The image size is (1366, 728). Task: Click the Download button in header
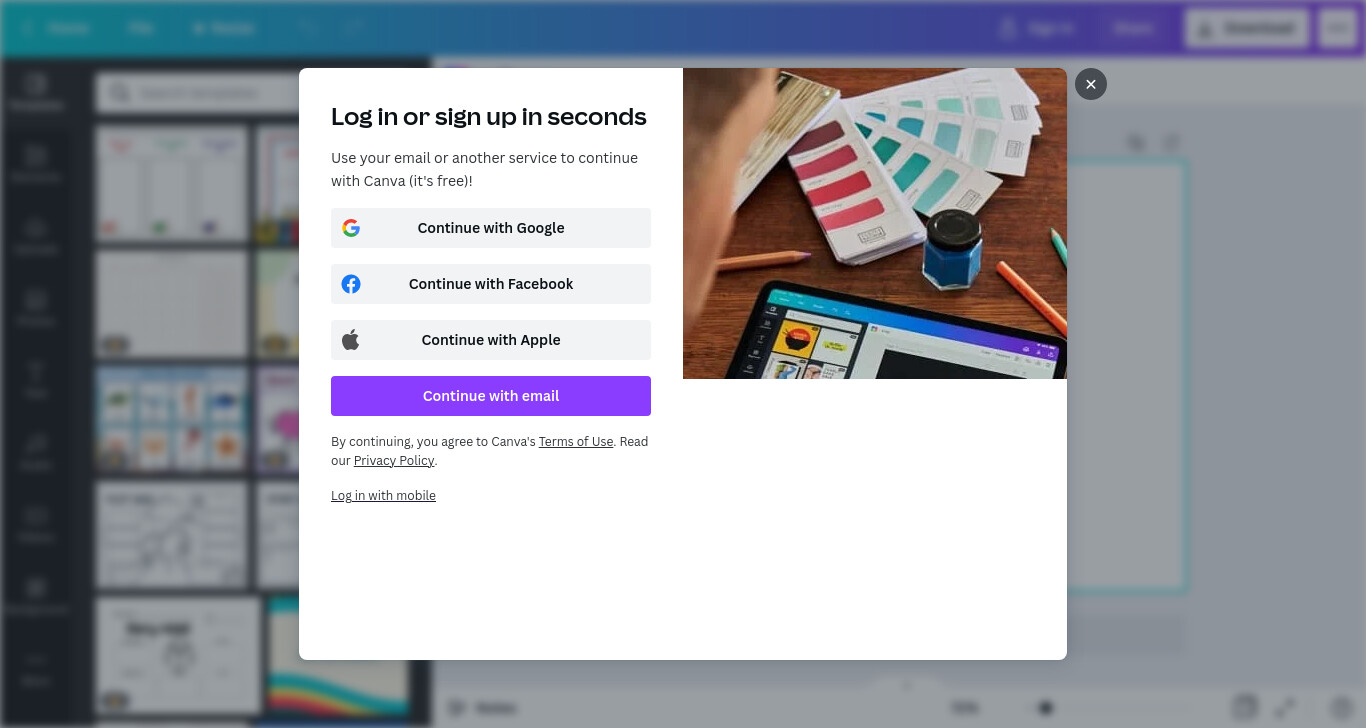1247,28
